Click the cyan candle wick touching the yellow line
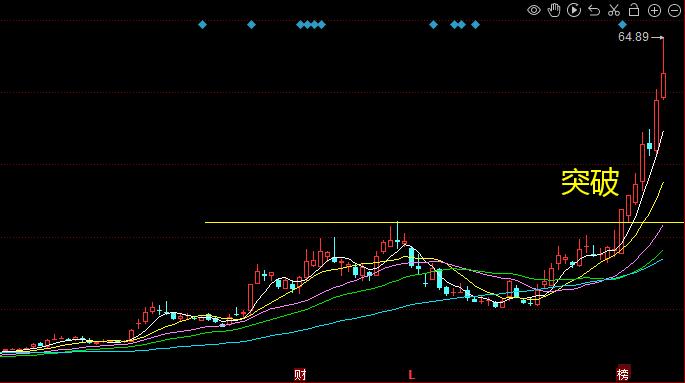This screenshot has width=685, height=383. pos(398,236)
